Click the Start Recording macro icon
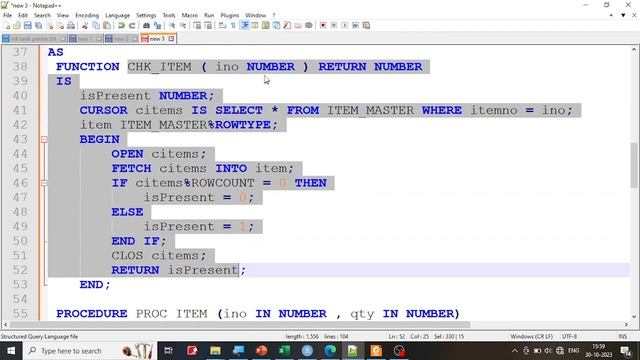This screenshot has height=360, width=640. tap(323, 25)
